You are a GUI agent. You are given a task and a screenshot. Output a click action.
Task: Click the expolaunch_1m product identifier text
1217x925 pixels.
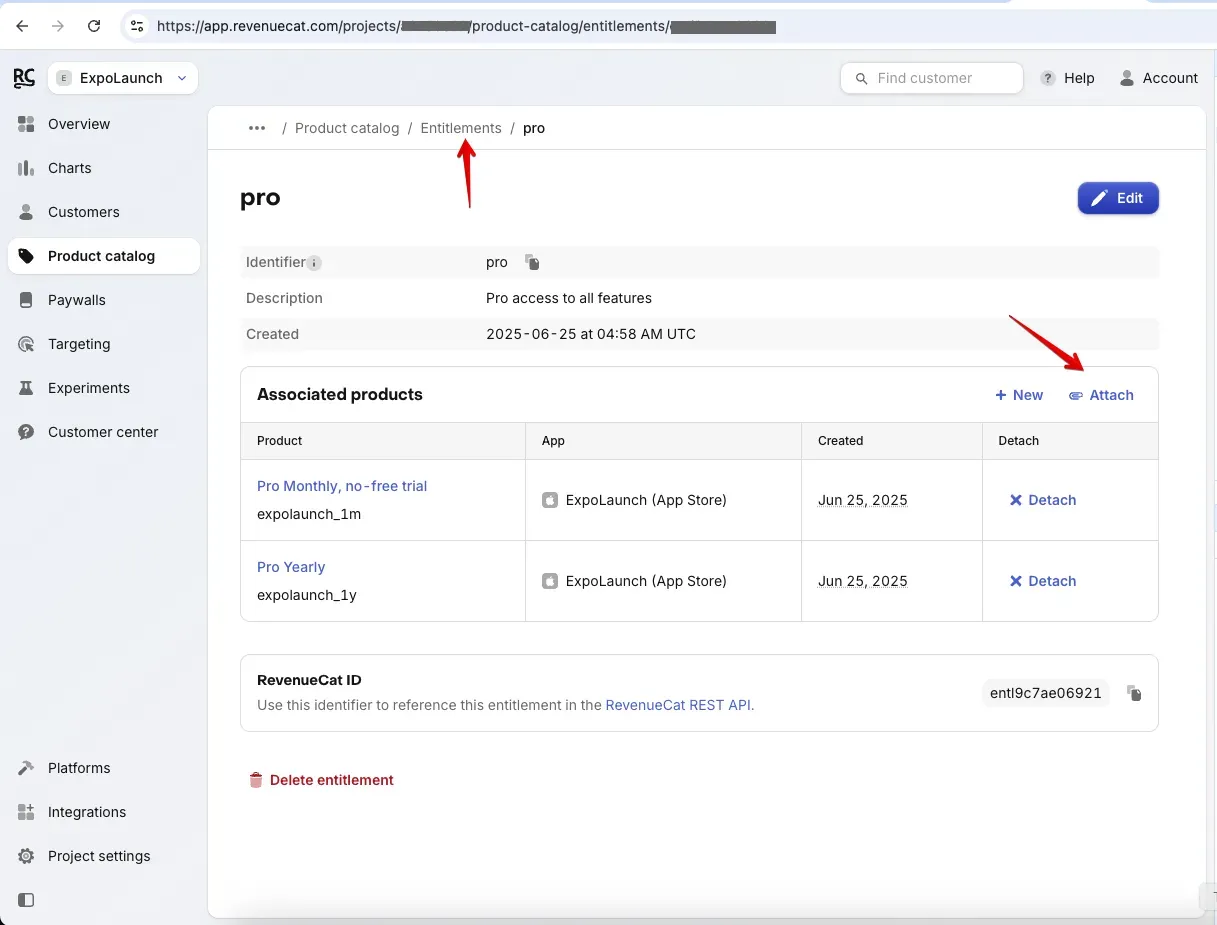tap(309, 514)
